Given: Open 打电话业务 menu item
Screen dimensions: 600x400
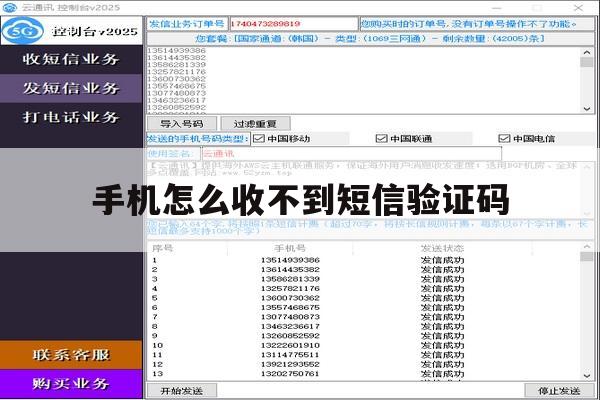Looking at the screenshot, I should point(71,117).
